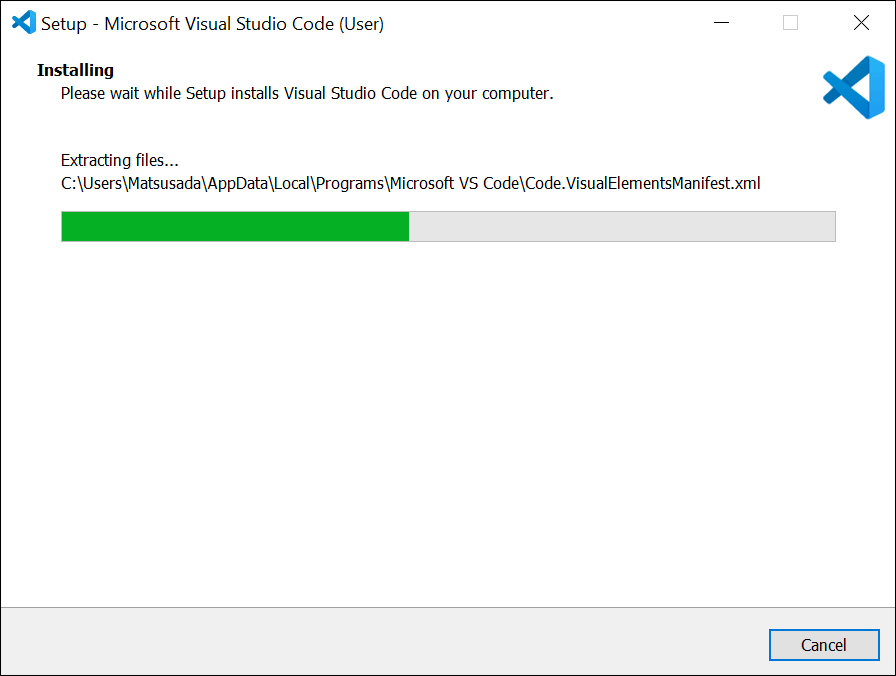This screenshot has height=676, width=896.
Task: Click the unfilled gray progress bar section
Action: (620, 226)
